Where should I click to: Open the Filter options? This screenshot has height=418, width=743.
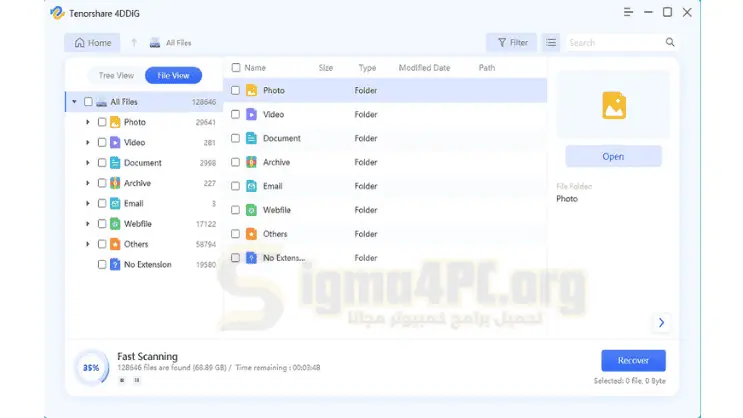click(512, 43)
